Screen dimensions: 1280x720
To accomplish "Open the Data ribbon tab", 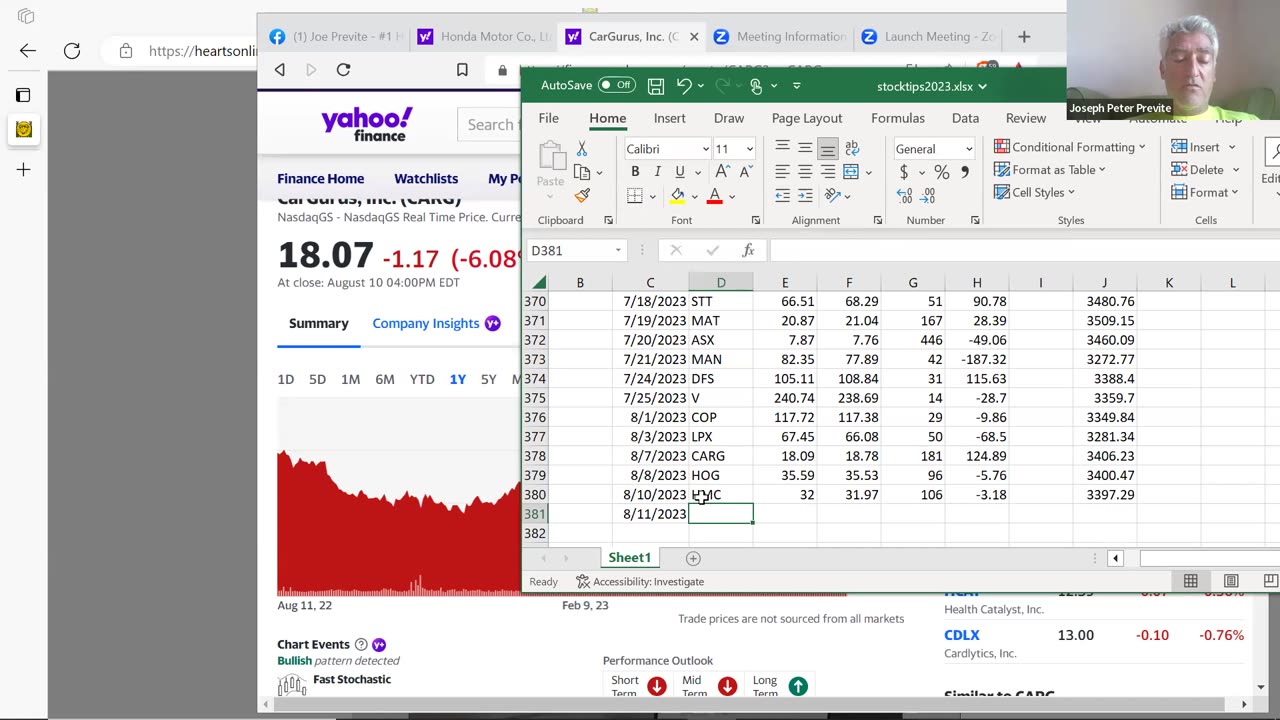I will 965,118.
